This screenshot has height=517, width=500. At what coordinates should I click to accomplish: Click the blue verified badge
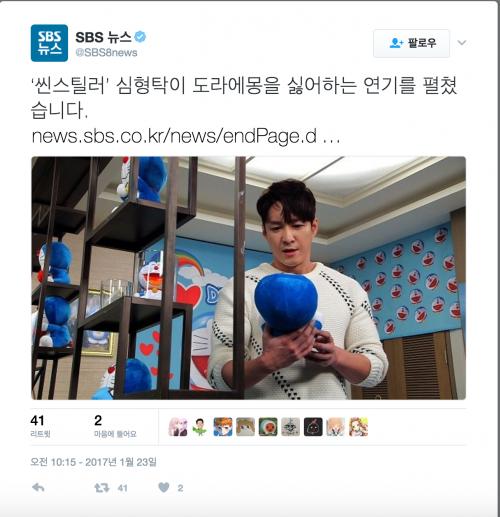(140, 37)
